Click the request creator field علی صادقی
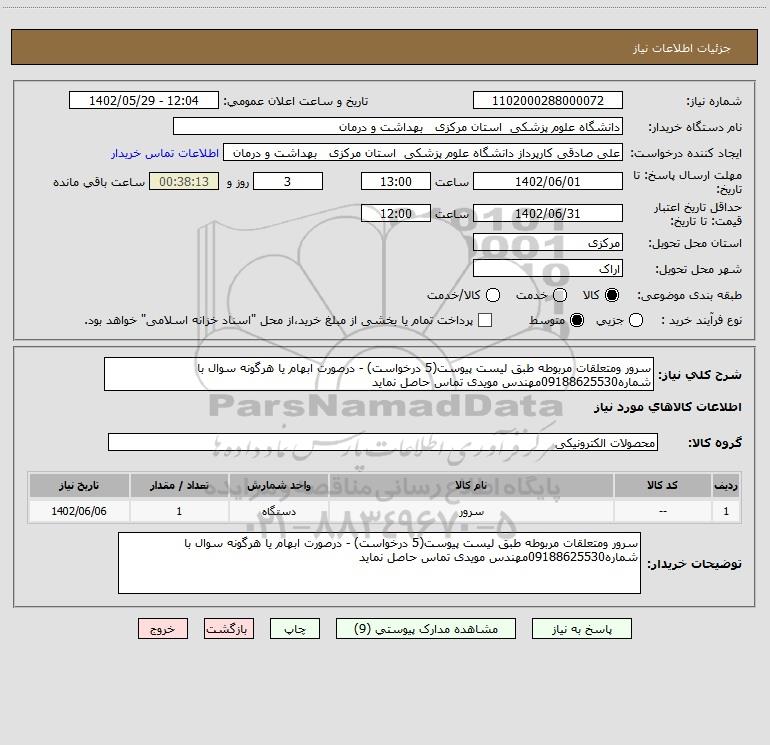Viewport: 770px width, 745px height. pos(423,152)
